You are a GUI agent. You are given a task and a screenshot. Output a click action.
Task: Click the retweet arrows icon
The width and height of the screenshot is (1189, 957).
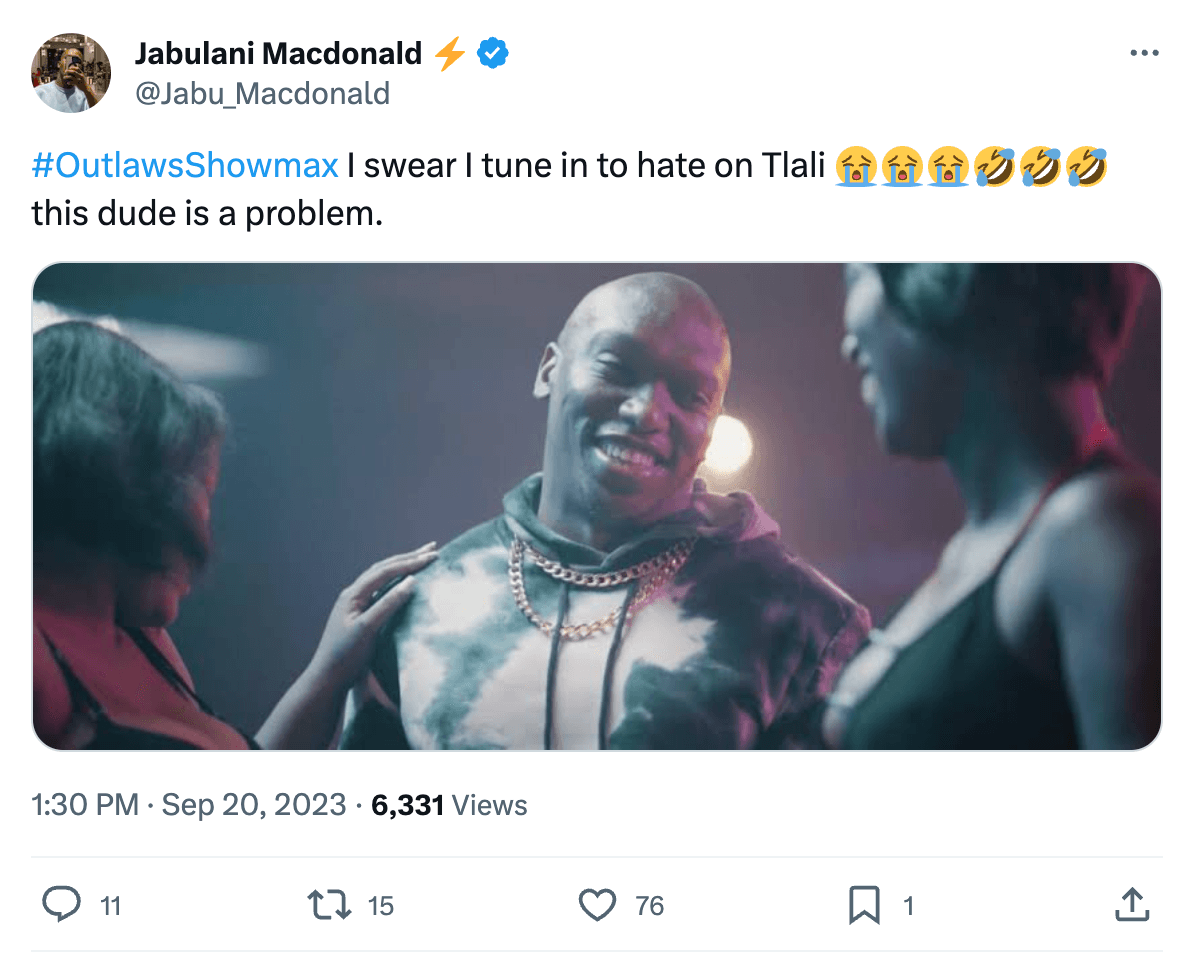pos(329,905)
